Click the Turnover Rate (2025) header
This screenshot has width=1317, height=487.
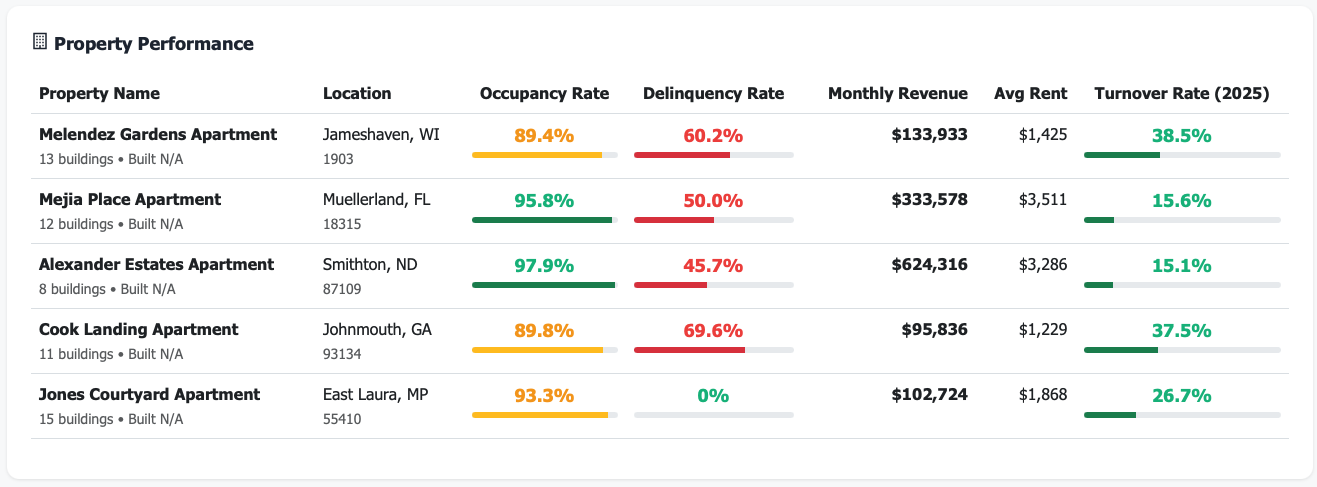coord(1181,94)
